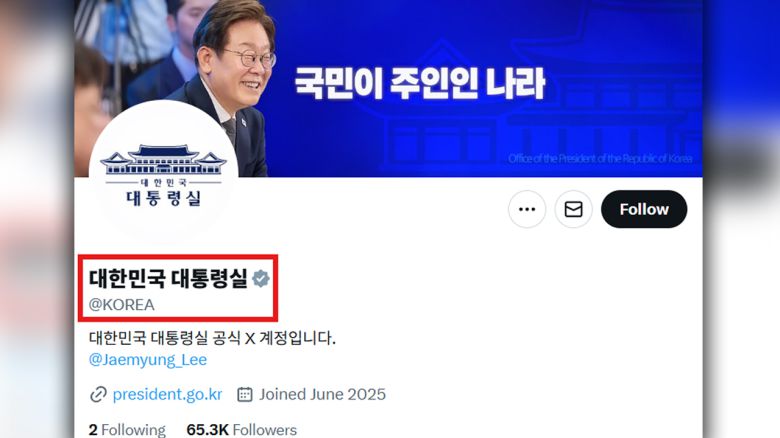Click the @KOREA handle text

tap(121, 305)
